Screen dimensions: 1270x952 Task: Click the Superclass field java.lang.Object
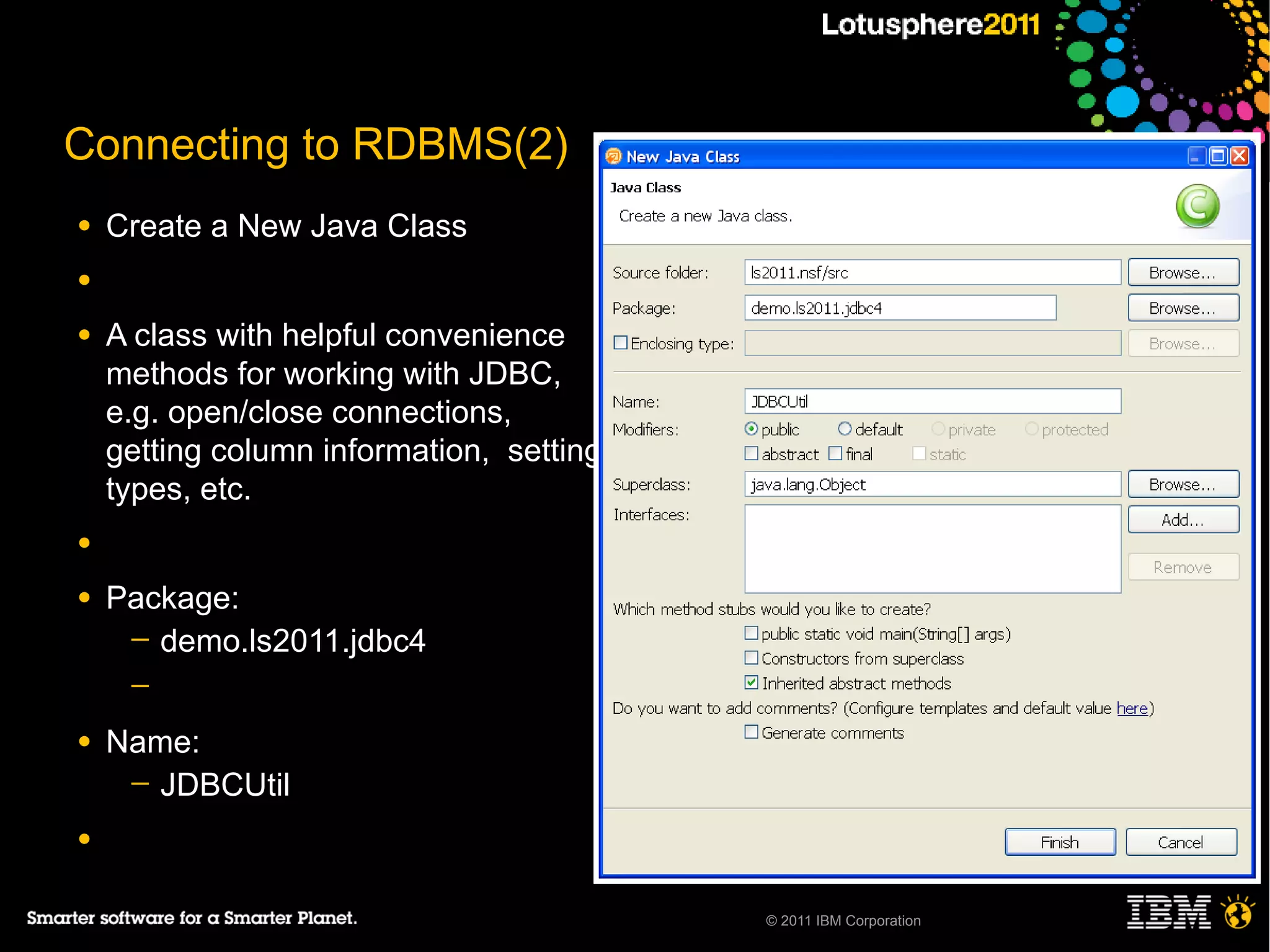click(x=933, y=484)
